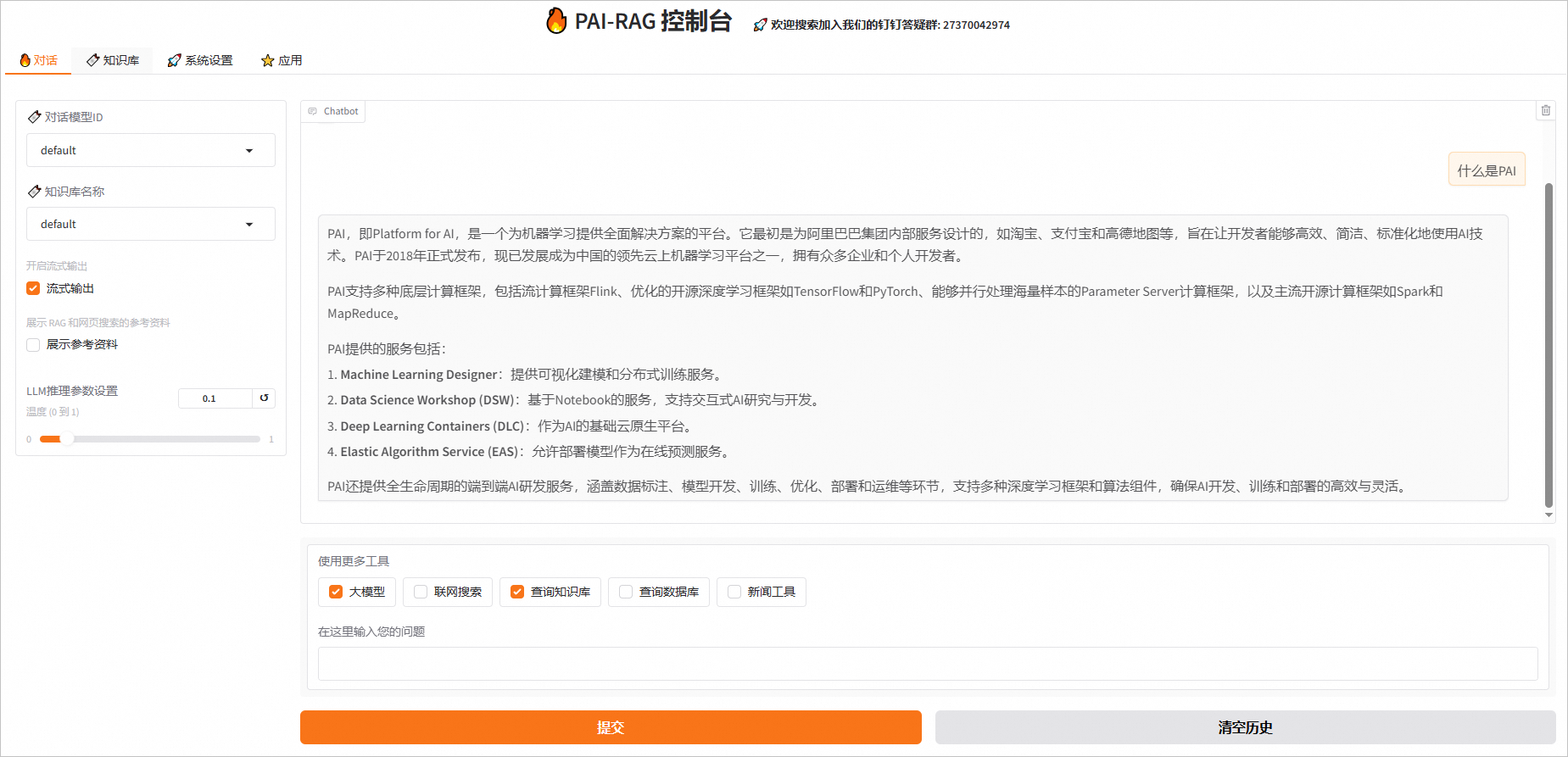
Task: Click the 使用更多工具 label
Action: click(354, 561)
